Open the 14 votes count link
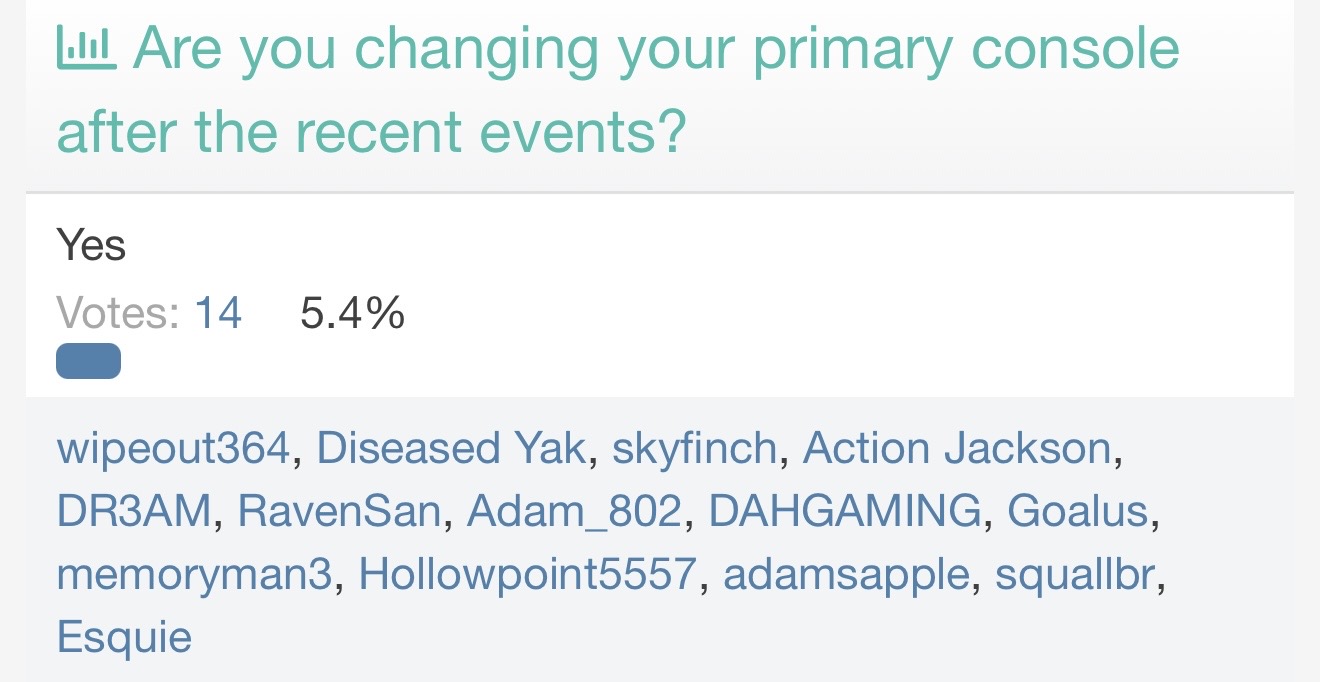1320x682 pixels. point(218,313)
